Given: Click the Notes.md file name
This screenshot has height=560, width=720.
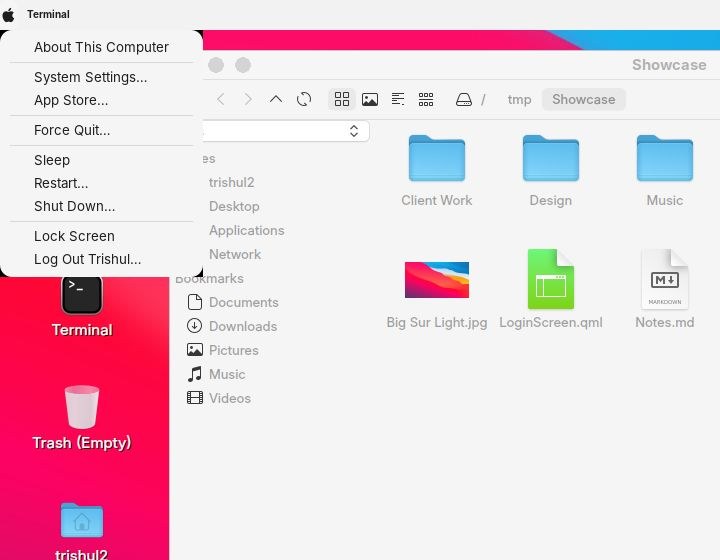Looking at the screenshot, I should [664, 322].
